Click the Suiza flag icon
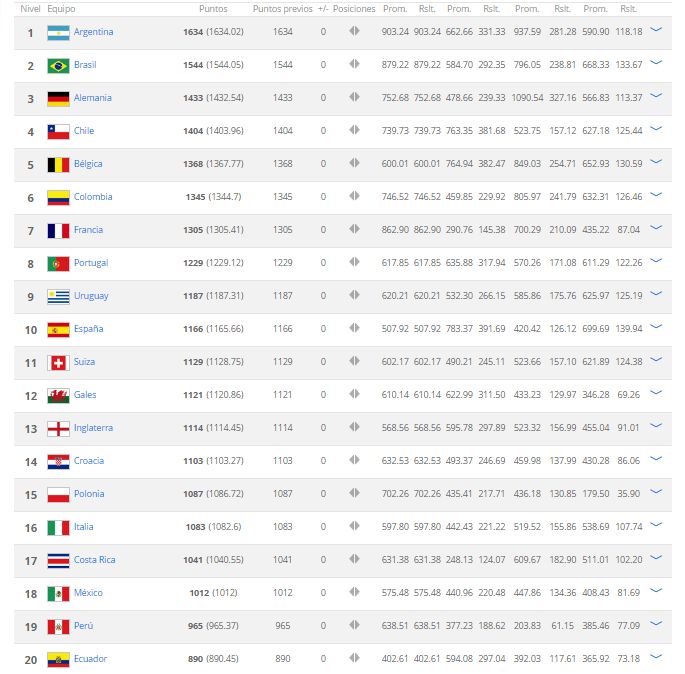Viewport: 685px width, 674px height. pos(58,363)
